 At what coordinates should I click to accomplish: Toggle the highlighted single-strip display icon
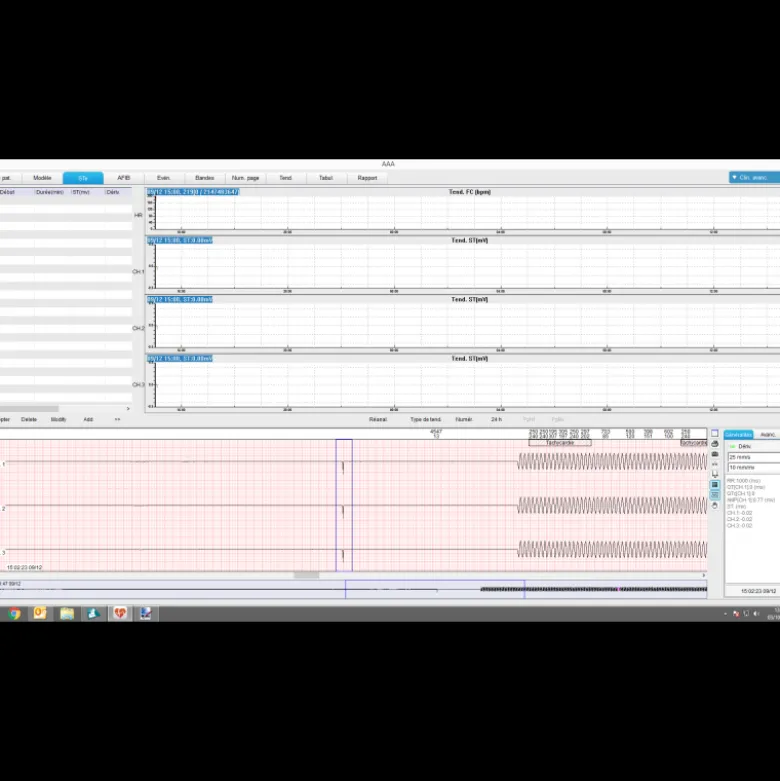(715, 485)
